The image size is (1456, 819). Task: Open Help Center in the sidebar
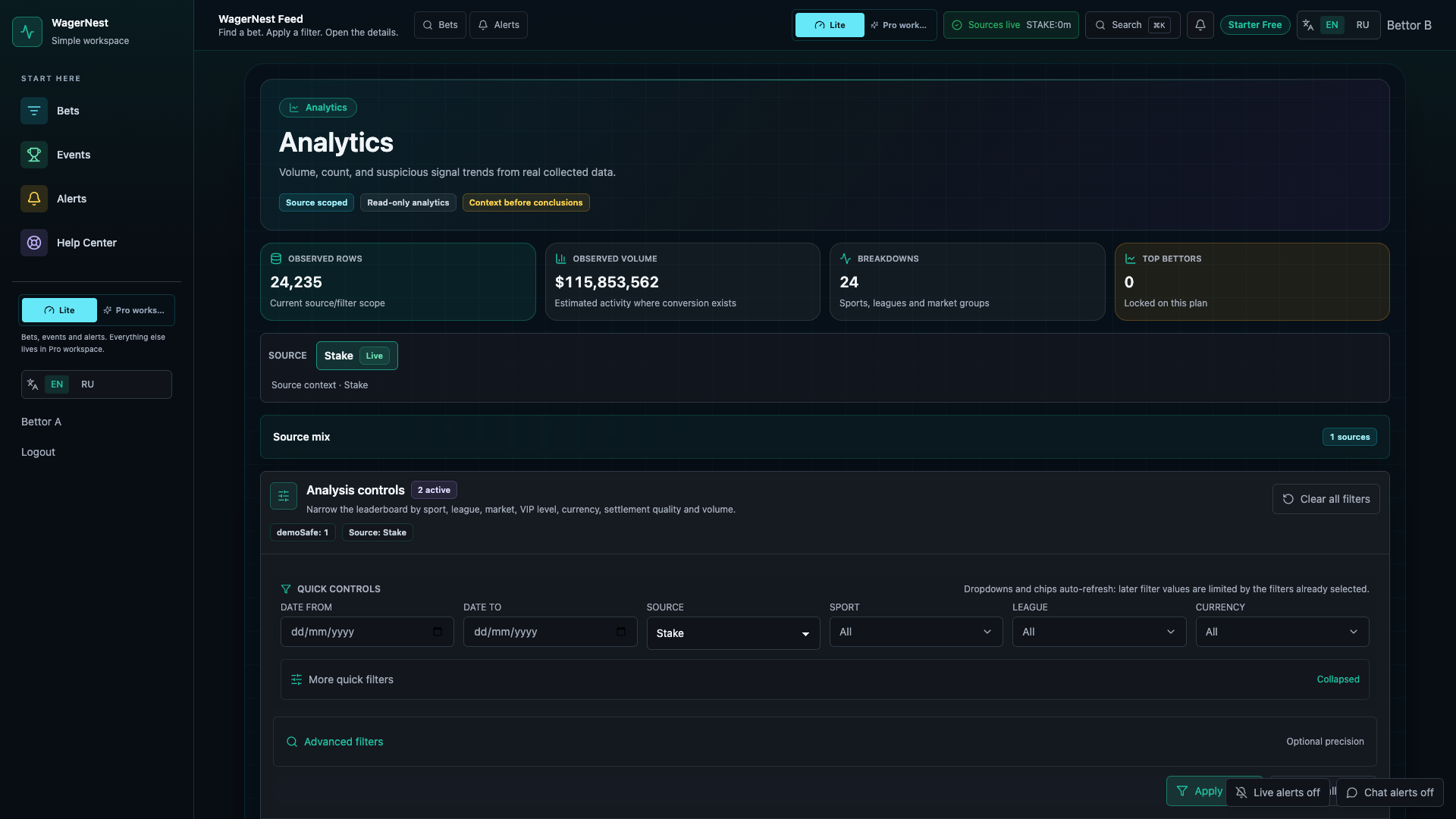96,243
